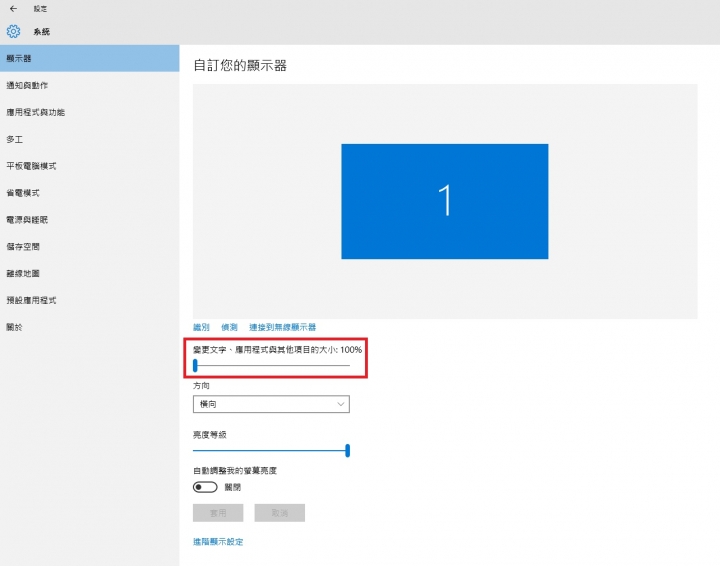Screen dimensions: 720x566
Task: Select display monitor 1 thumbnail
Action: coord(444,202)
